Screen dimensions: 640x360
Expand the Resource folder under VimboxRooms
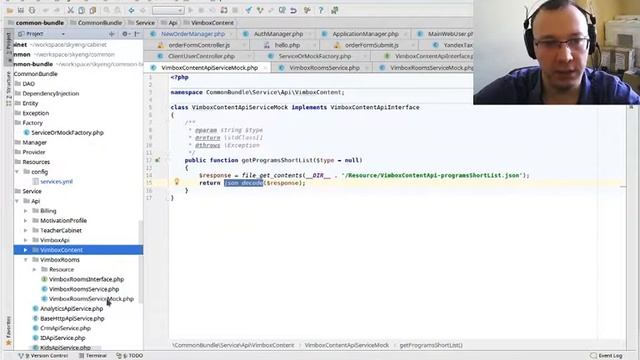[x=34, y=269]
